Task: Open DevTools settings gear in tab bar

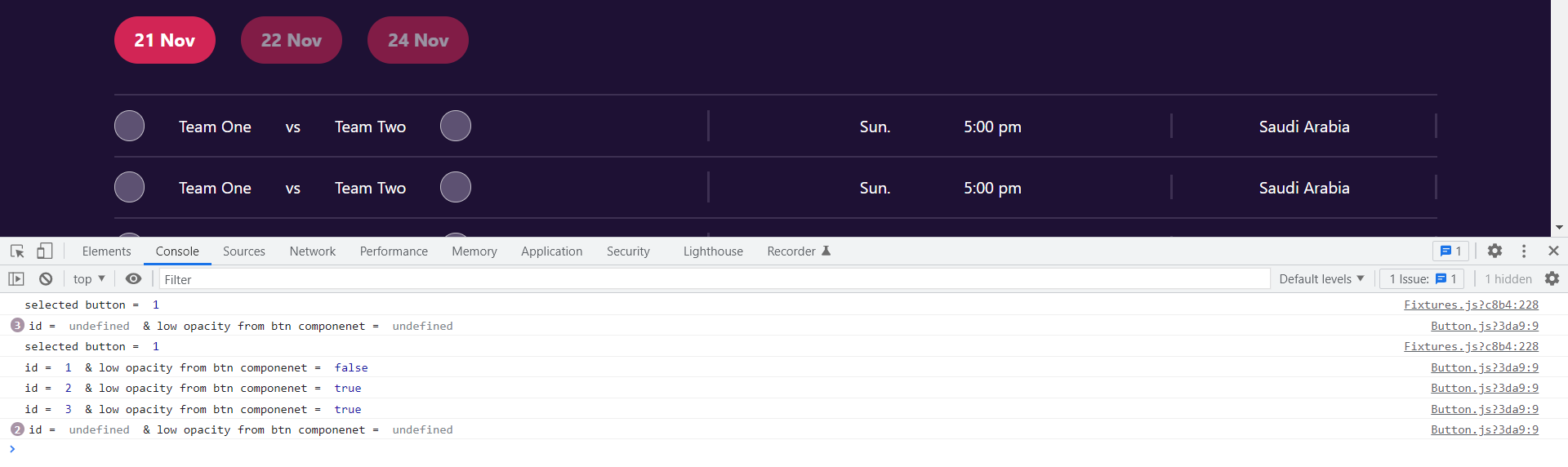Action: click(x=1494, y=251)
